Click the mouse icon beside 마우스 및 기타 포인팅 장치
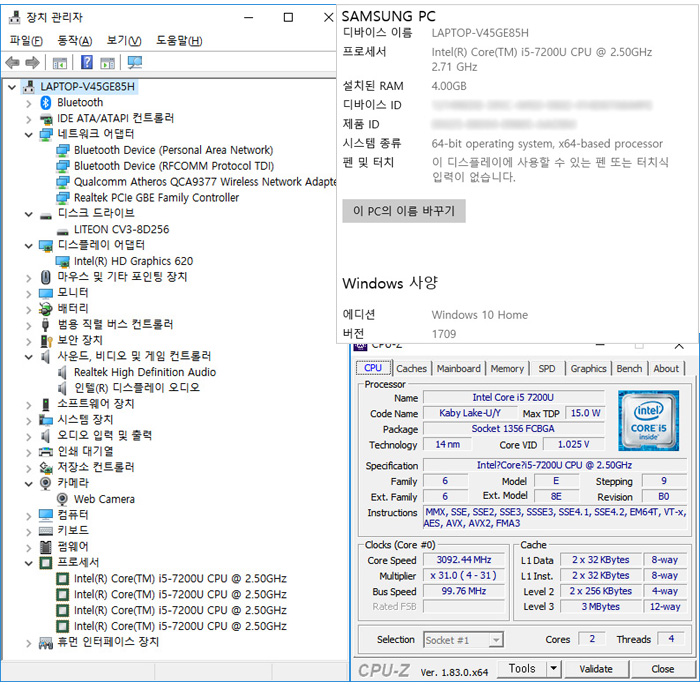 46,277
